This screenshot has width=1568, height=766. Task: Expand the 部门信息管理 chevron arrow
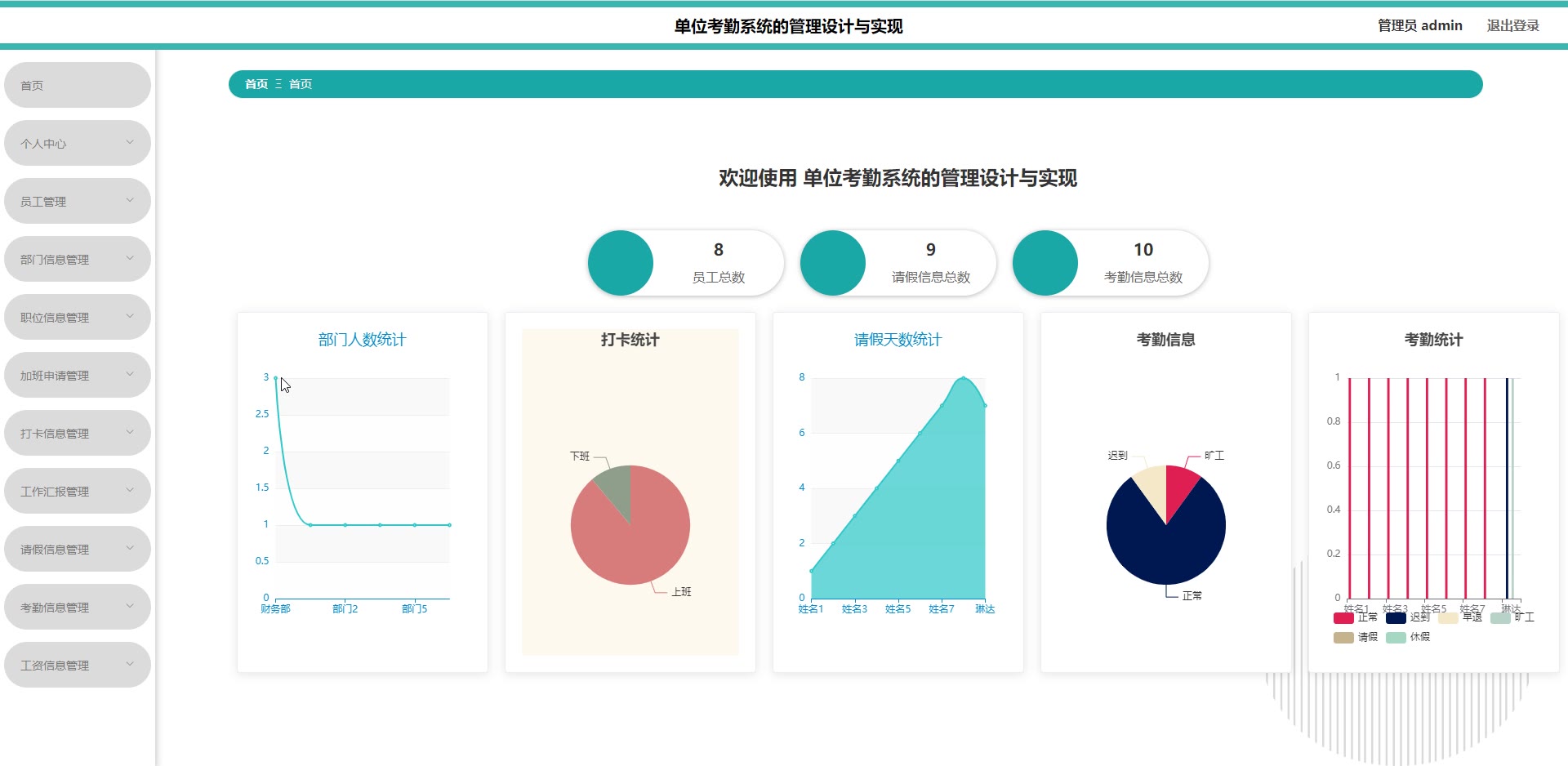[x=130, y=258]
